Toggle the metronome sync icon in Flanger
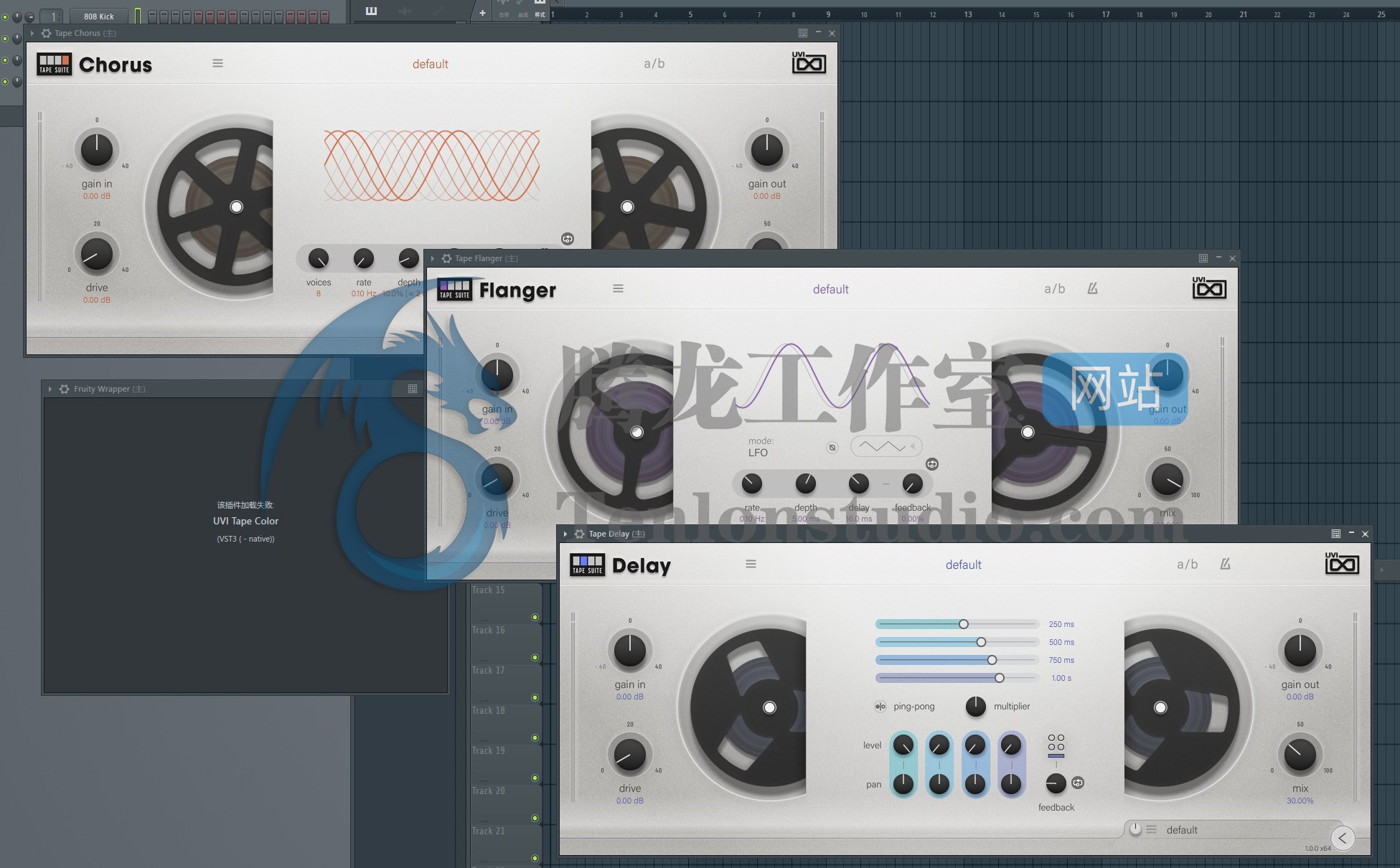Screen dimensions: 1400x868 [1092, 288]
